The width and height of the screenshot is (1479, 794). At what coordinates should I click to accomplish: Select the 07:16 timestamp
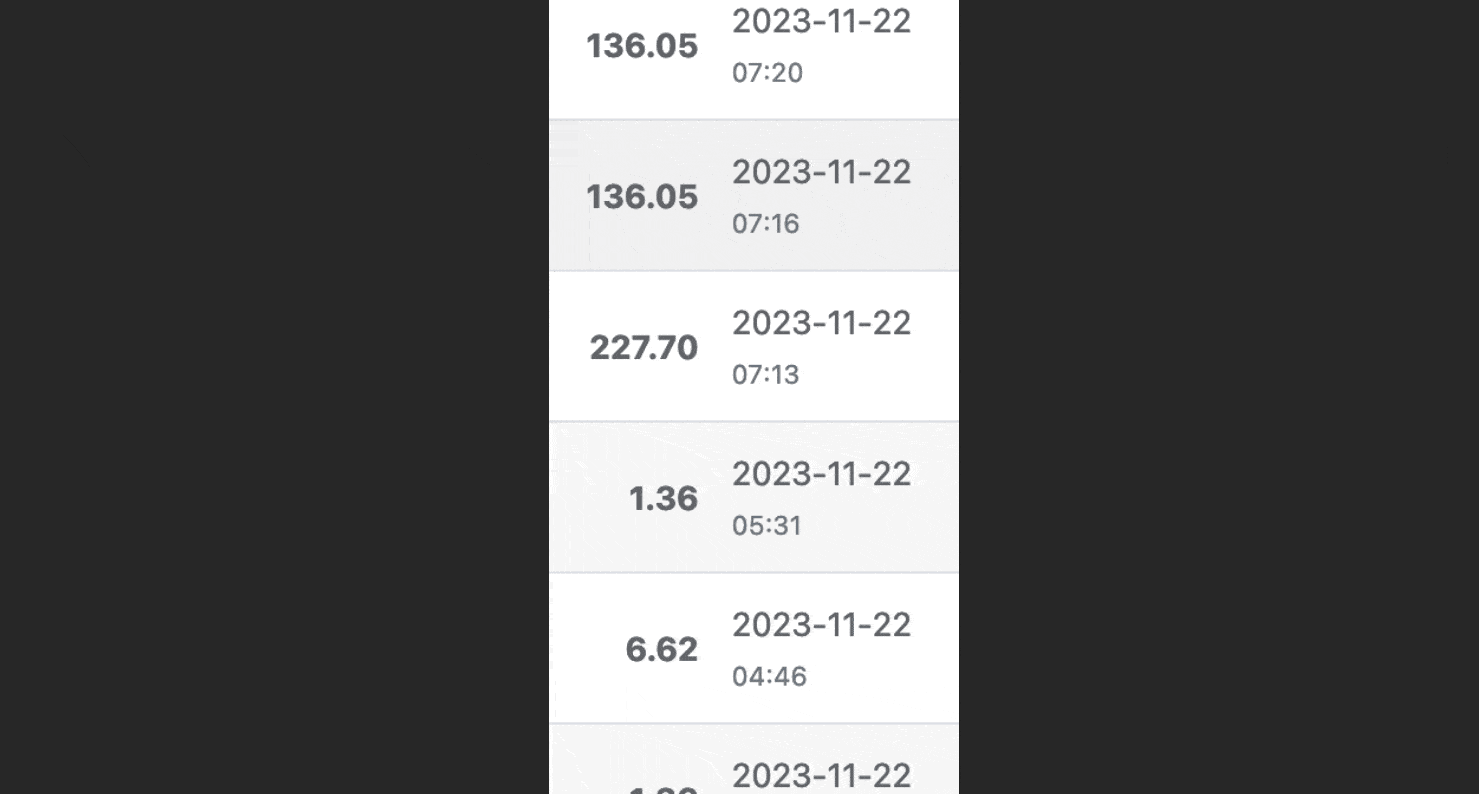tap(766, 224)
